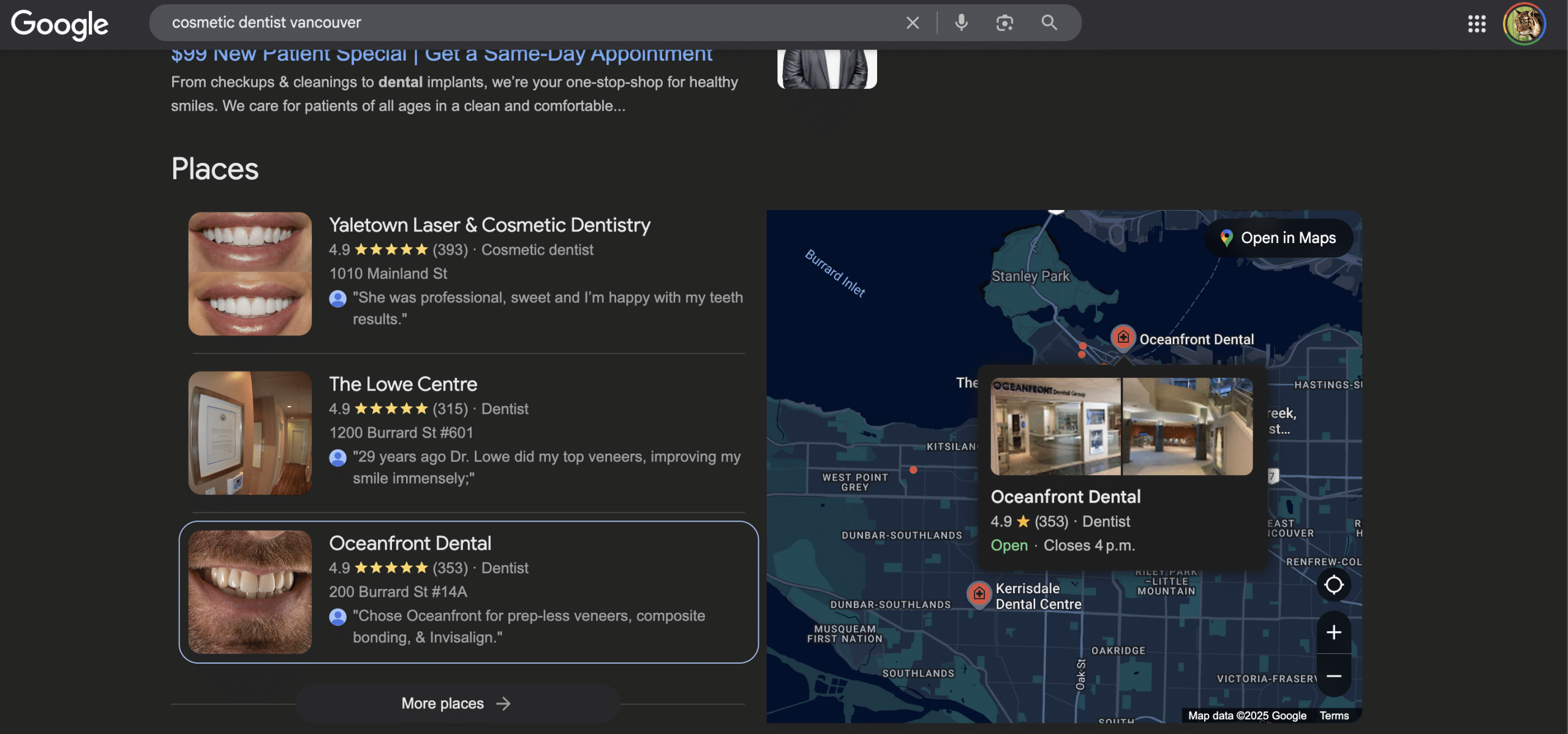
Task: Open the Google account avatar
Action: 1525,24
